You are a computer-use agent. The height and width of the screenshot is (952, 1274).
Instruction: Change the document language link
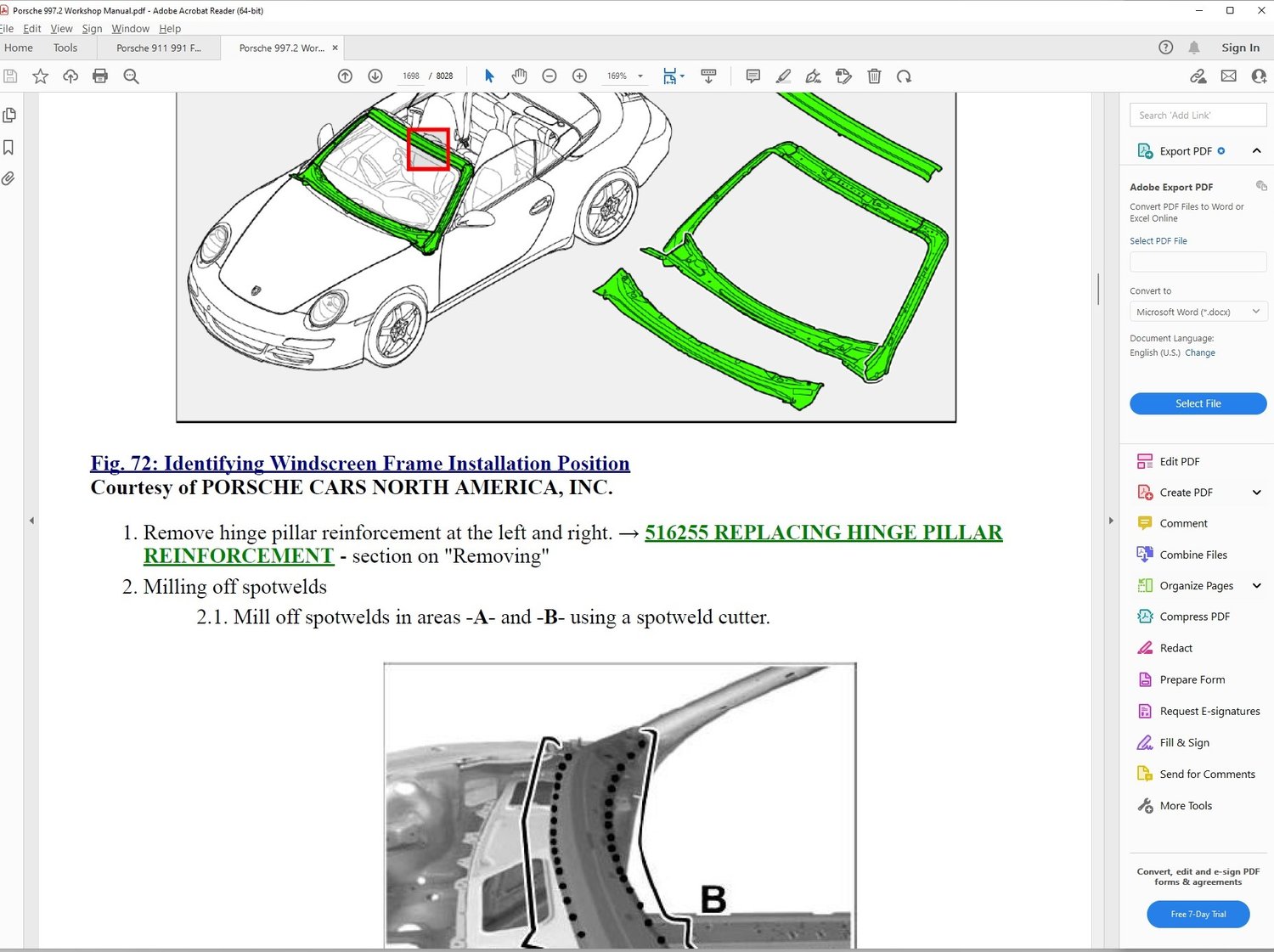click(1199, 352)
